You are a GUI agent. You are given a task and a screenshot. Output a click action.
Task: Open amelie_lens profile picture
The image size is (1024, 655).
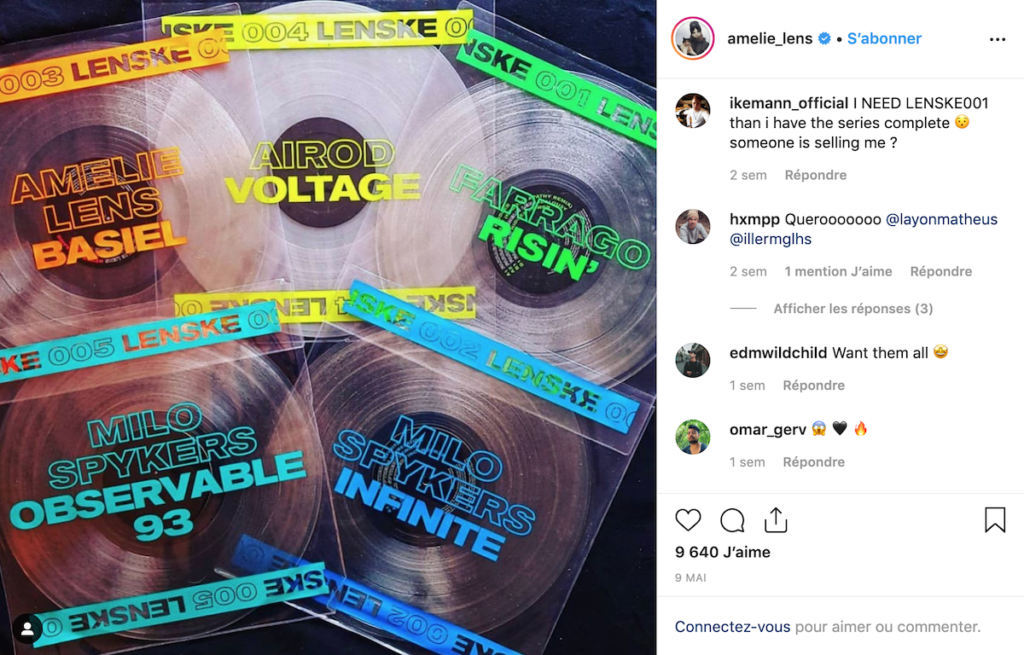[693, 39]
